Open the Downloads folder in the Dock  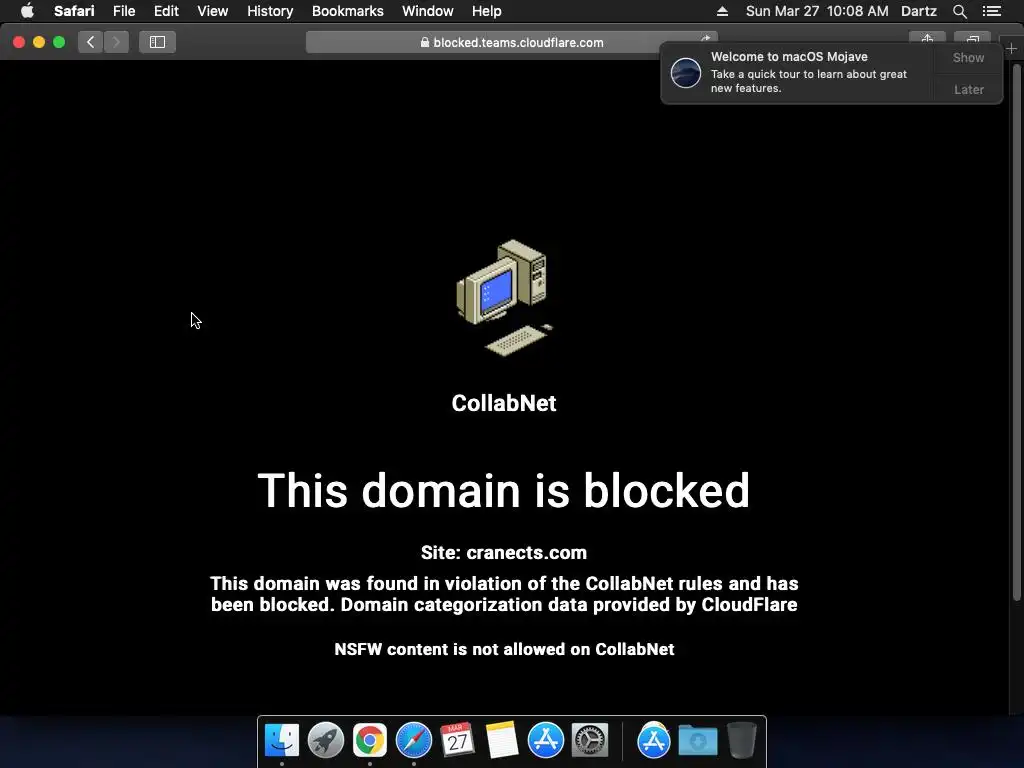point(697,740)
